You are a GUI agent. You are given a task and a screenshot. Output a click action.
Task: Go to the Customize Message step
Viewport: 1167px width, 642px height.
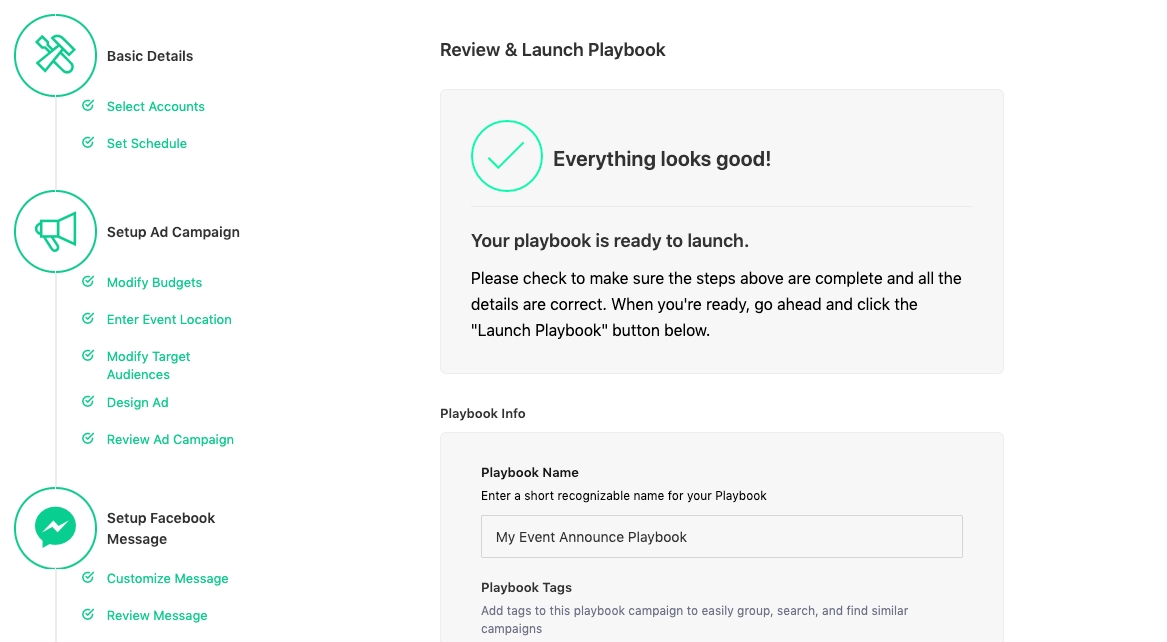click(x=167, y=579)
